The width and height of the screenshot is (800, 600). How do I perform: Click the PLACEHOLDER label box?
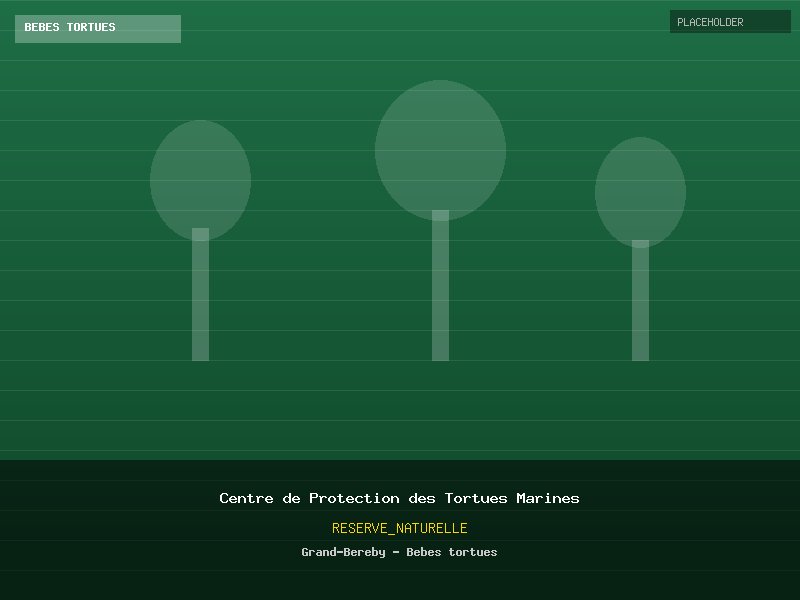click(x=730, y=22)
